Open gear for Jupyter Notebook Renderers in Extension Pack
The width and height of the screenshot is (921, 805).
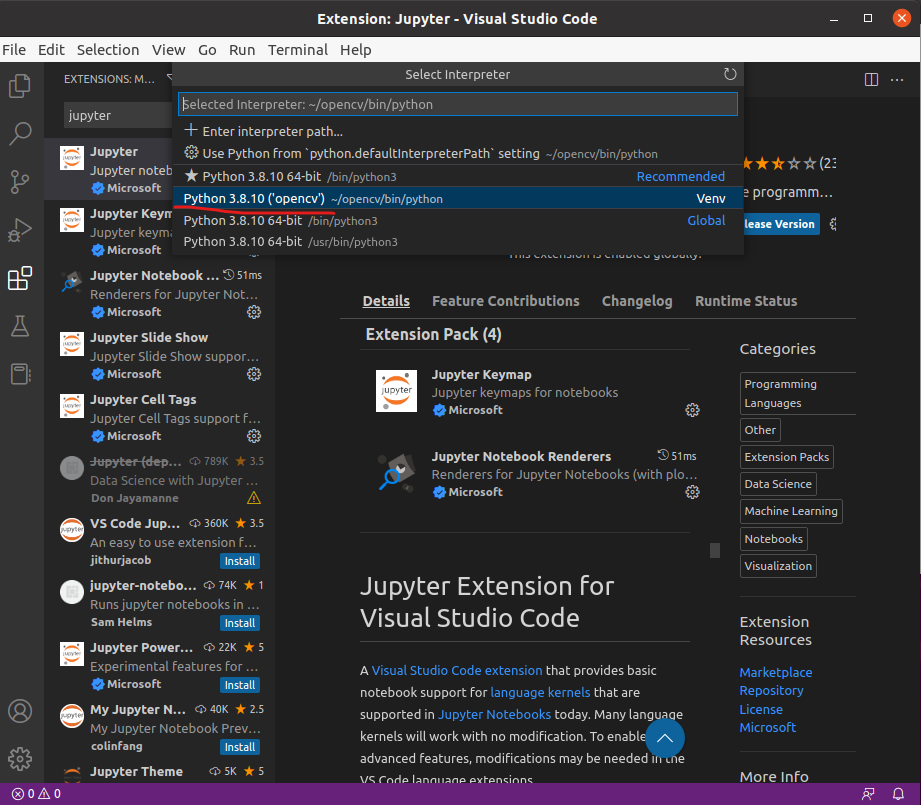click(693, 492)
